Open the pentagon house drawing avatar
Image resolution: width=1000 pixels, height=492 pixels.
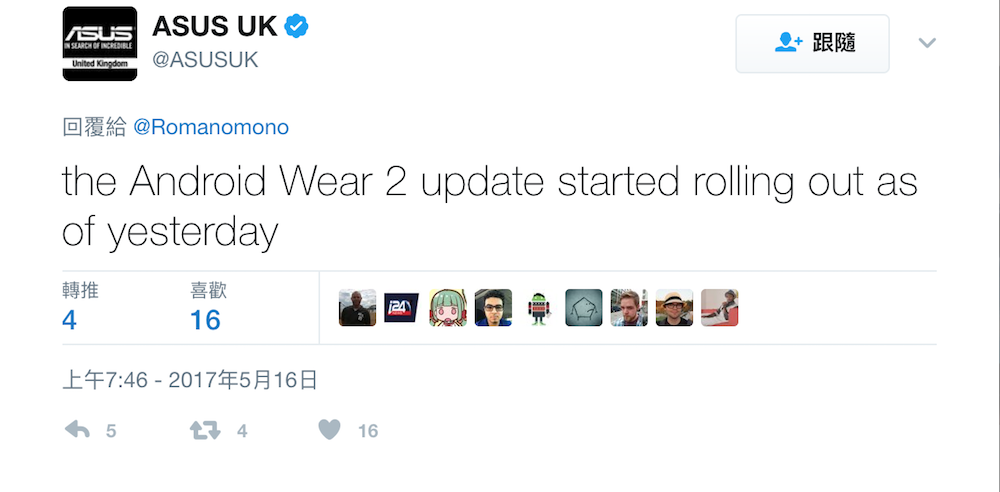(x=583, y=308)
